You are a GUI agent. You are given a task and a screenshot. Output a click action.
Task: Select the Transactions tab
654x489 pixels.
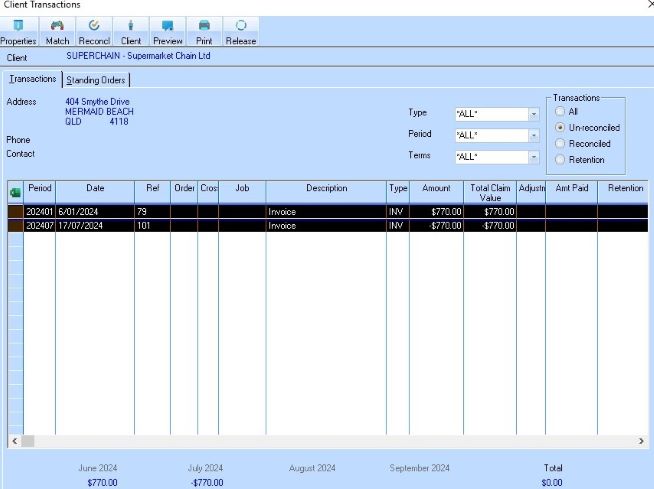[x=32, y=79]
